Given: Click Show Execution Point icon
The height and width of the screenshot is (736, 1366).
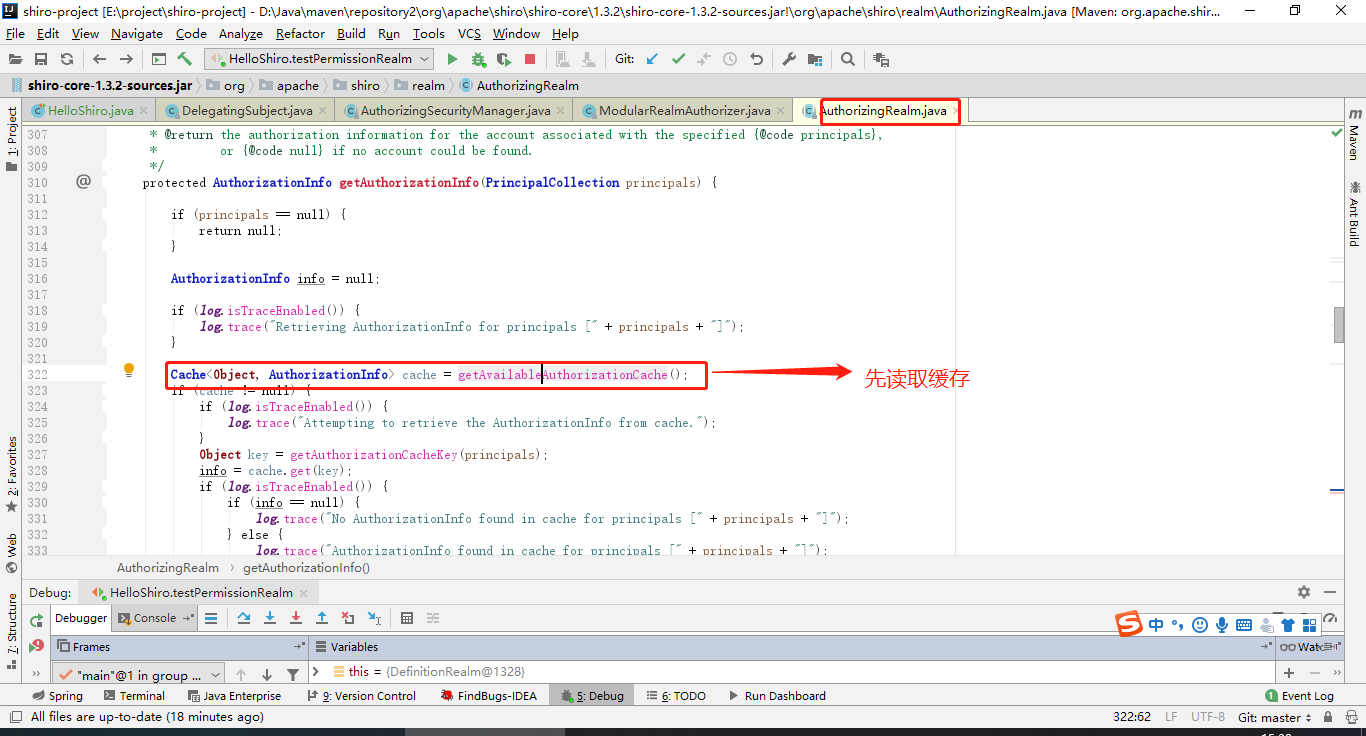Looking at the screenshot, I should [211, 618].
